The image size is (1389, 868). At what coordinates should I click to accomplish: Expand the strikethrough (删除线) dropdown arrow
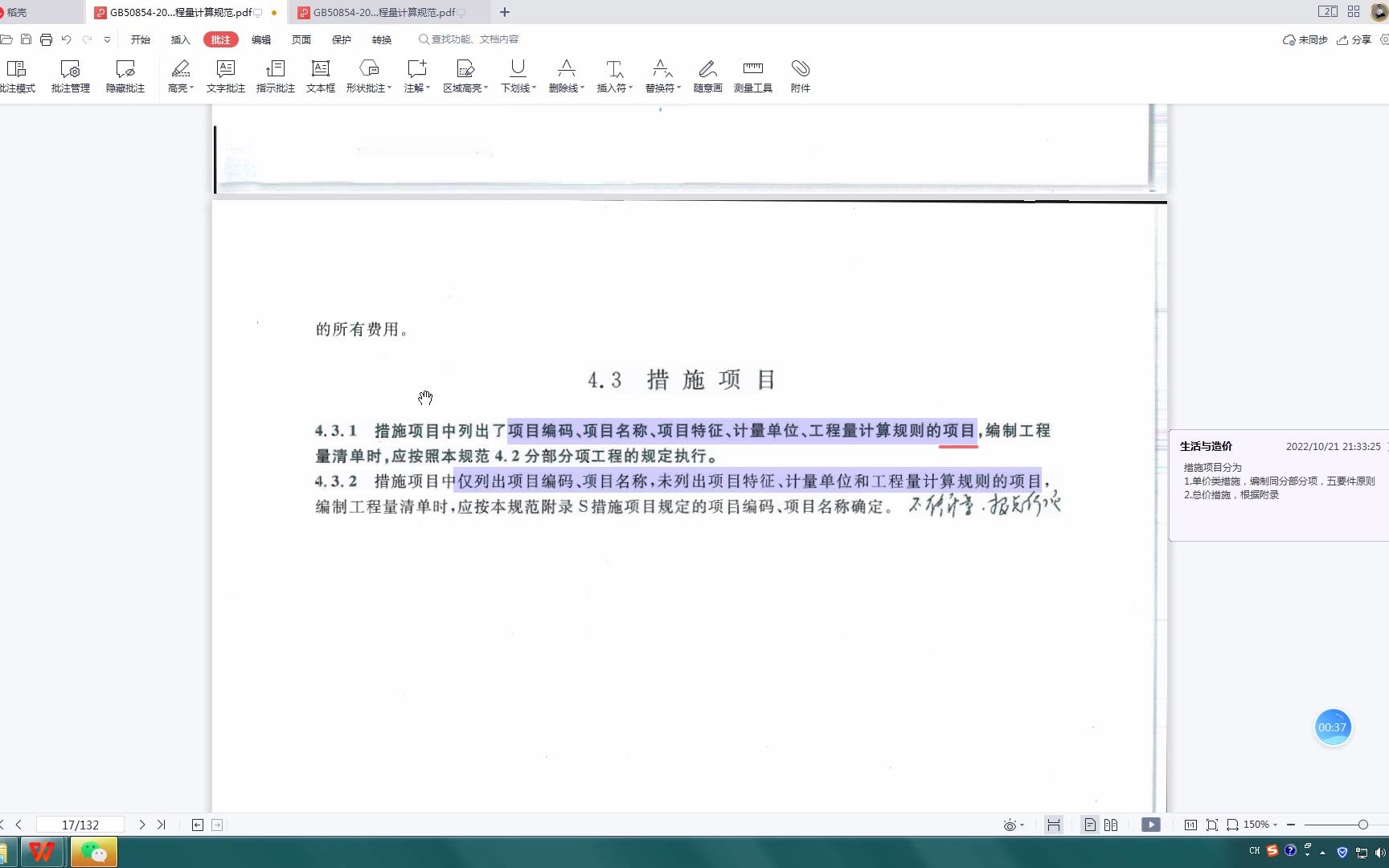(x=582, y=88)
